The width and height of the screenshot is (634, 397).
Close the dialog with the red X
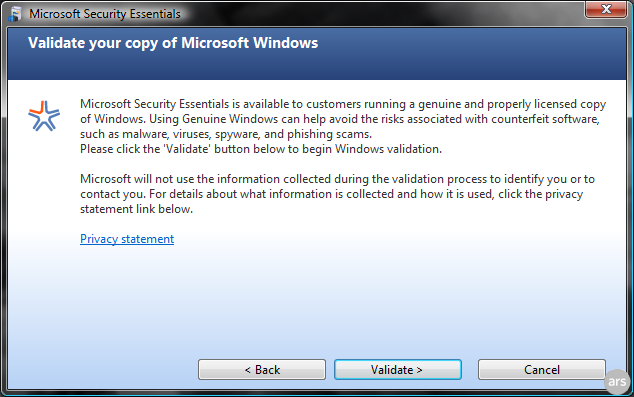(605, 9)
